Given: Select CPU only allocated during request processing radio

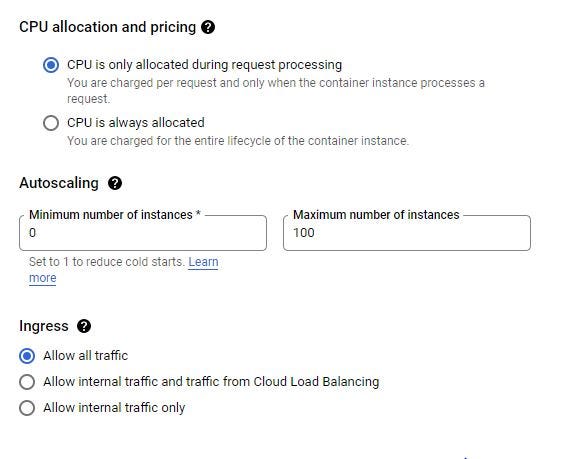Looking at the screenshot, I should coord(51,65).
